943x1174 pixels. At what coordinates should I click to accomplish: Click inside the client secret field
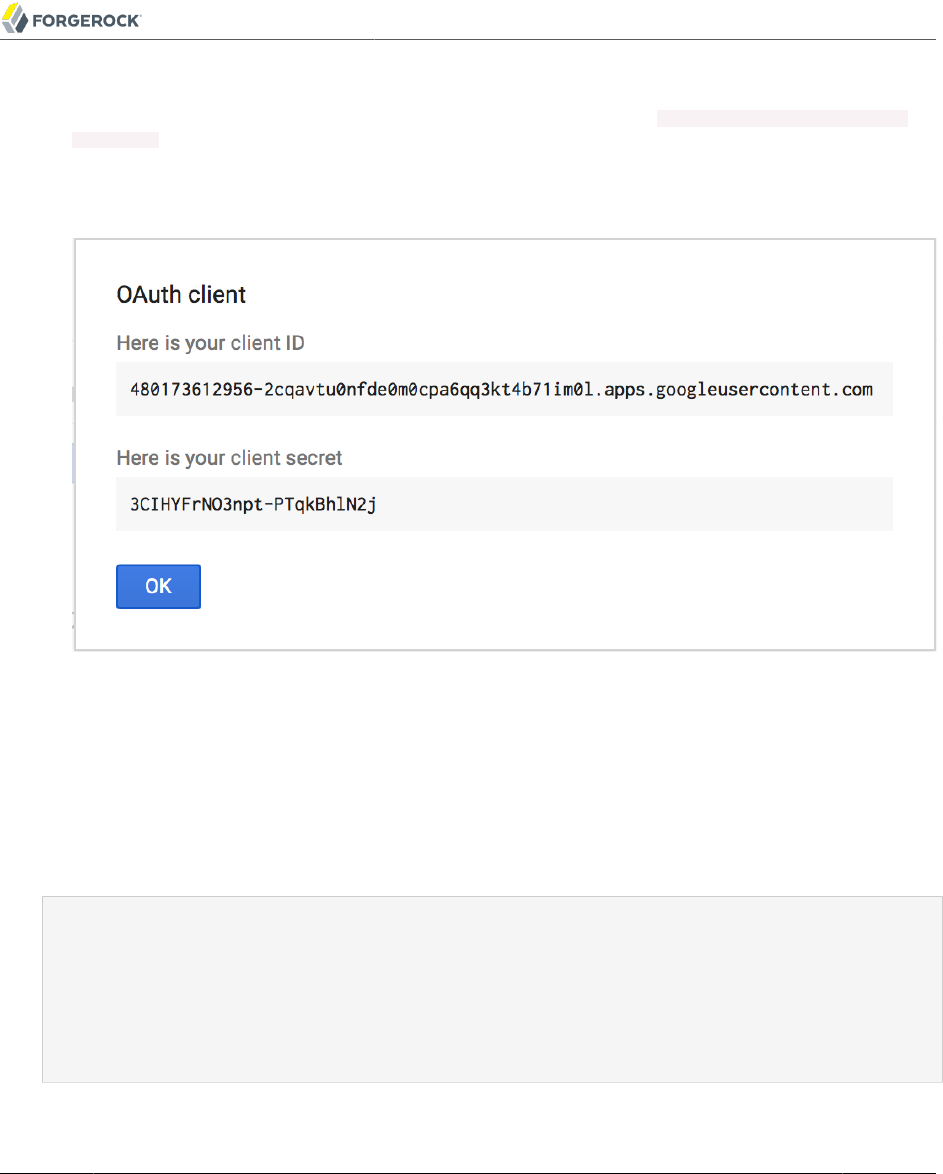[503, 504]
